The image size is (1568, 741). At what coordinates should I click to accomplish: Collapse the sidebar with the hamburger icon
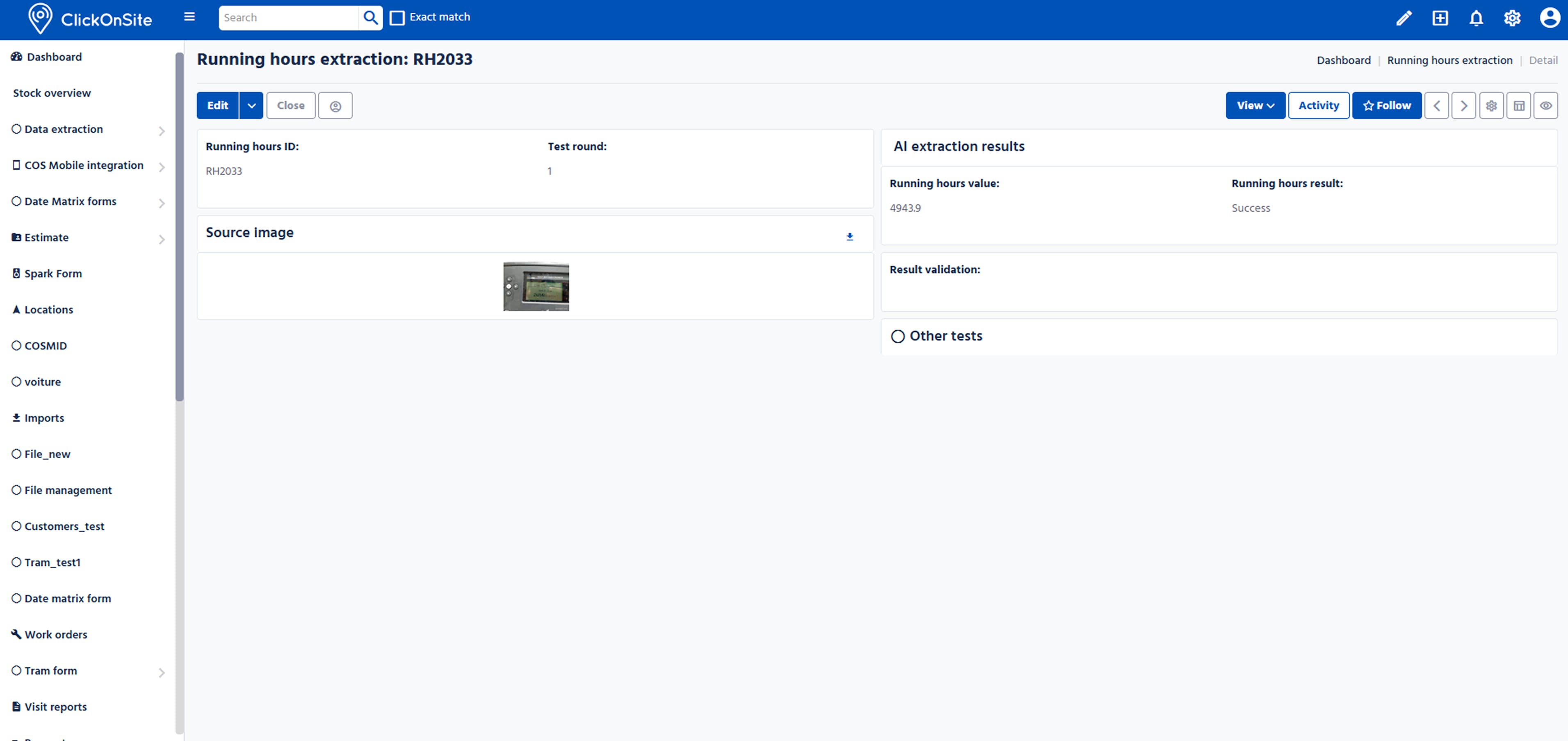189,16
